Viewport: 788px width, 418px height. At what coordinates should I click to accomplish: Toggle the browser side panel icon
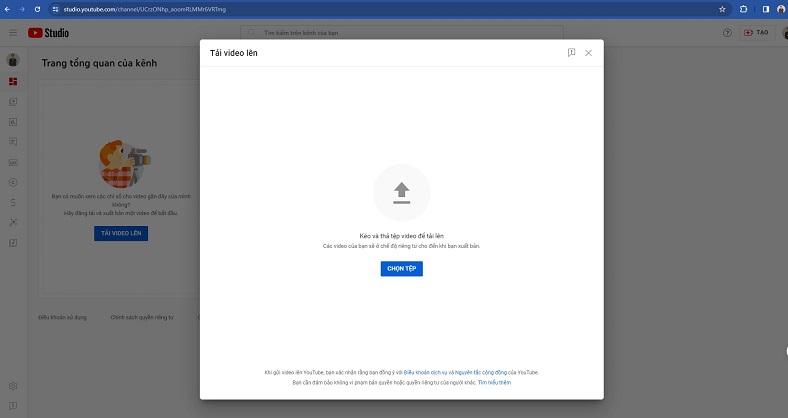coord(765,9)
